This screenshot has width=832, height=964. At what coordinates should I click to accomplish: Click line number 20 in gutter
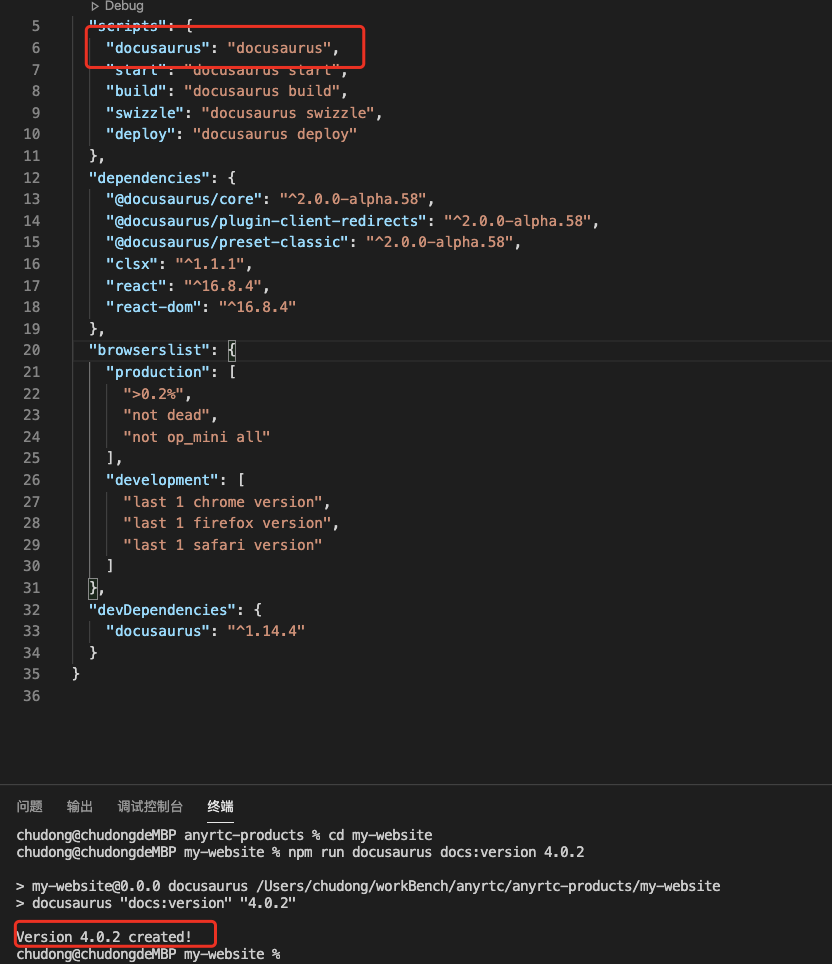[31, 350]
